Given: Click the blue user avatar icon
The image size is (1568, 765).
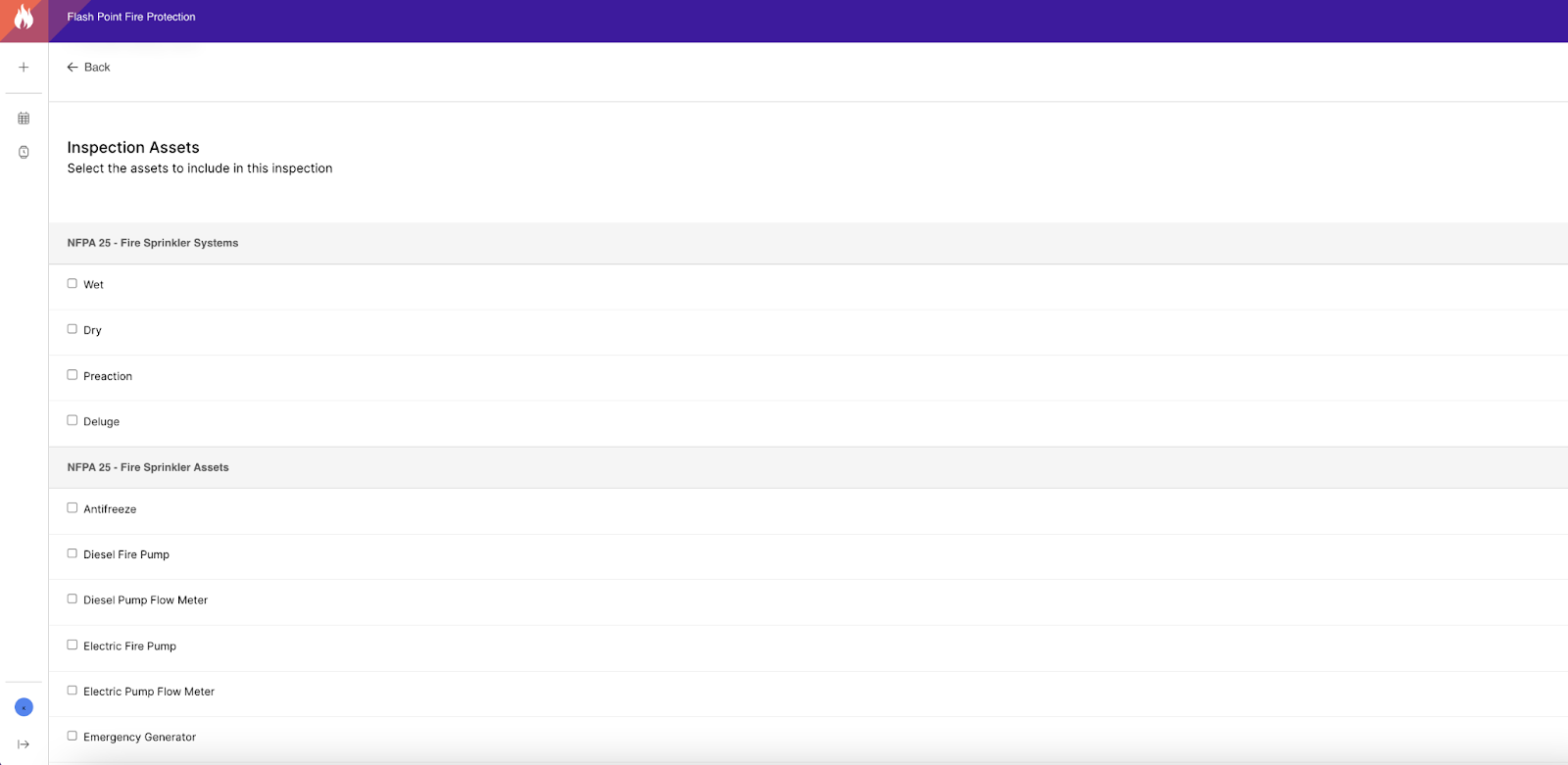Looking at the screenshot, I should point(24,707).
